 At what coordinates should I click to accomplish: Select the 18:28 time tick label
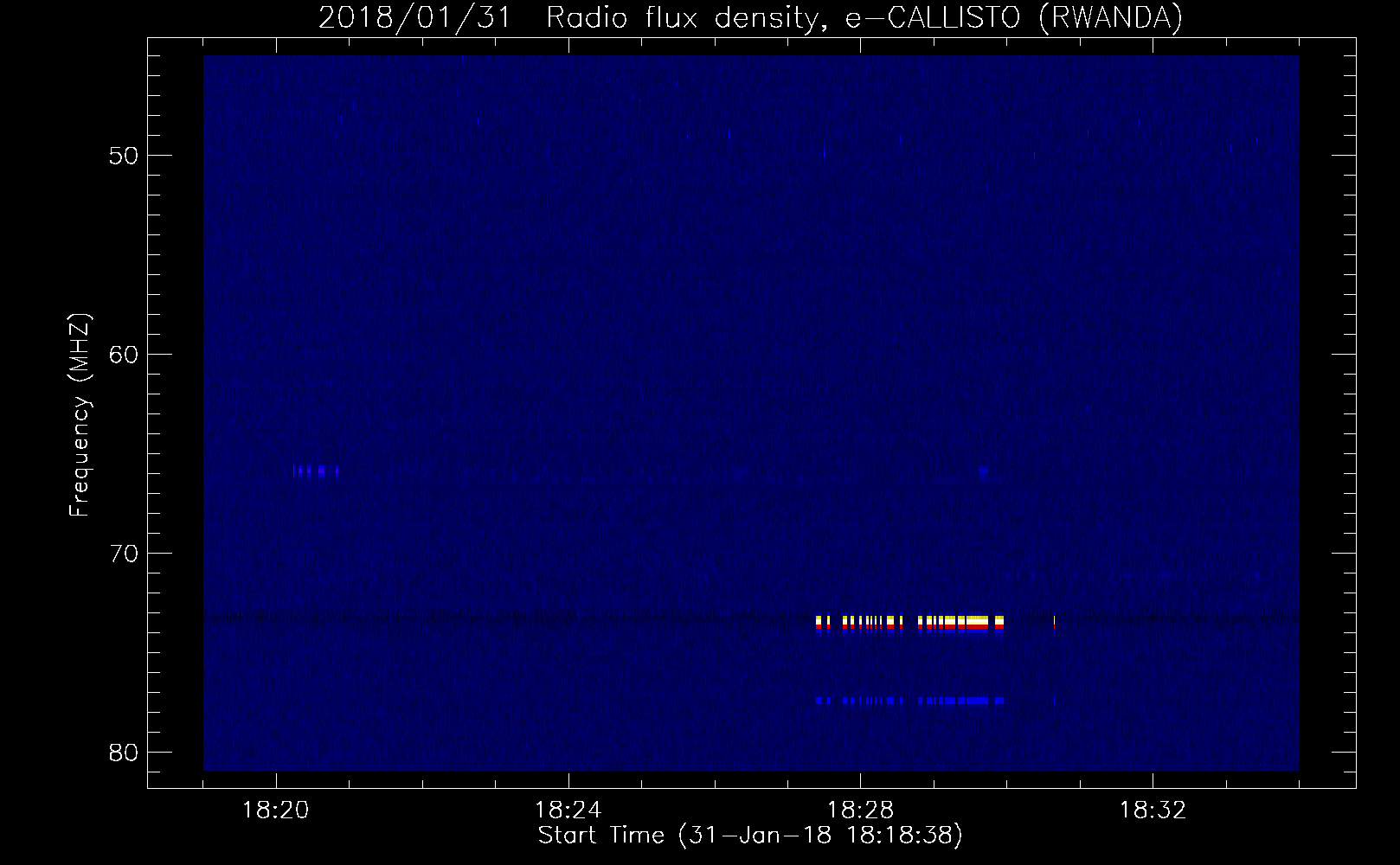(860, 811)
